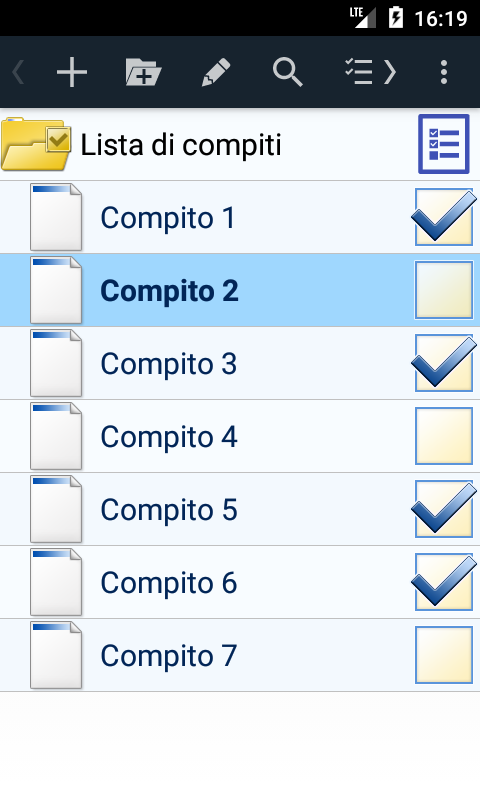The height and width of the screenshot is (800, 480).
Task: Open the three-dot overflow menu
Action: 444,72
